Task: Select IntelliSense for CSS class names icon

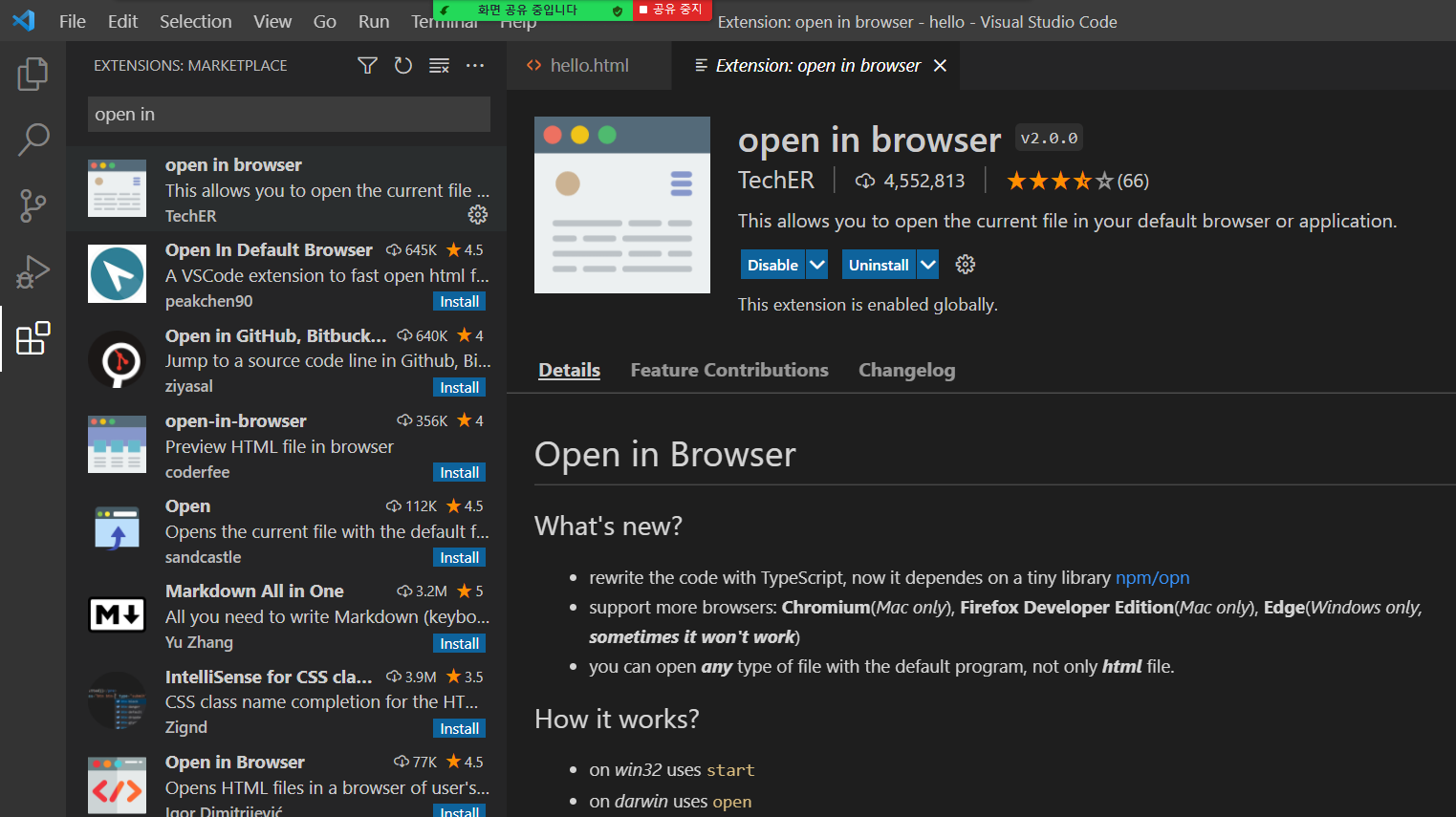Action: pyautogui.click(x=117, y=699)
